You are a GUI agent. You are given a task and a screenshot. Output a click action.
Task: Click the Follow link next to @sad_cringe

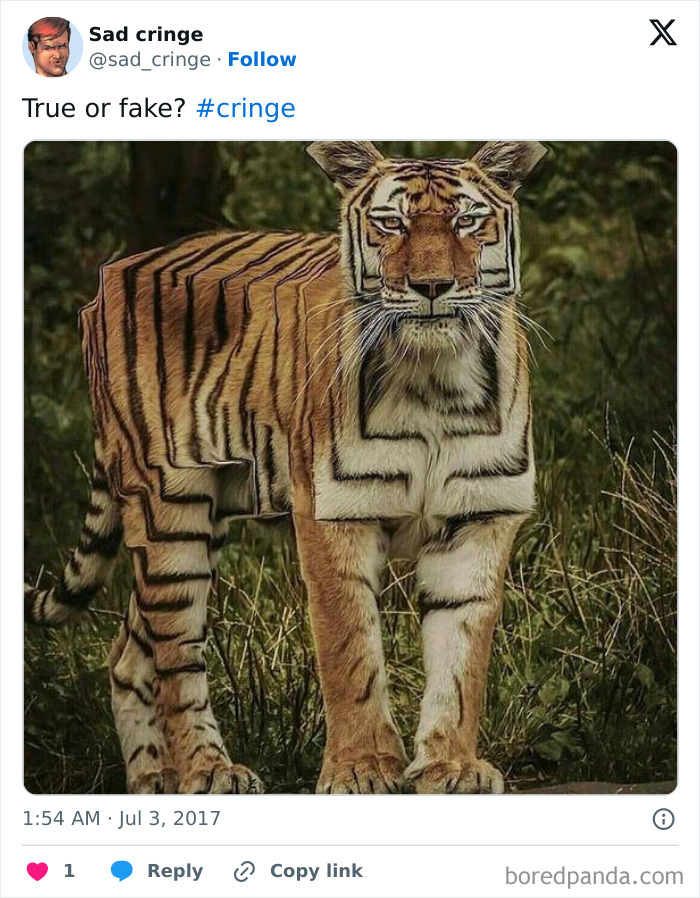click(x=262, y=59)
